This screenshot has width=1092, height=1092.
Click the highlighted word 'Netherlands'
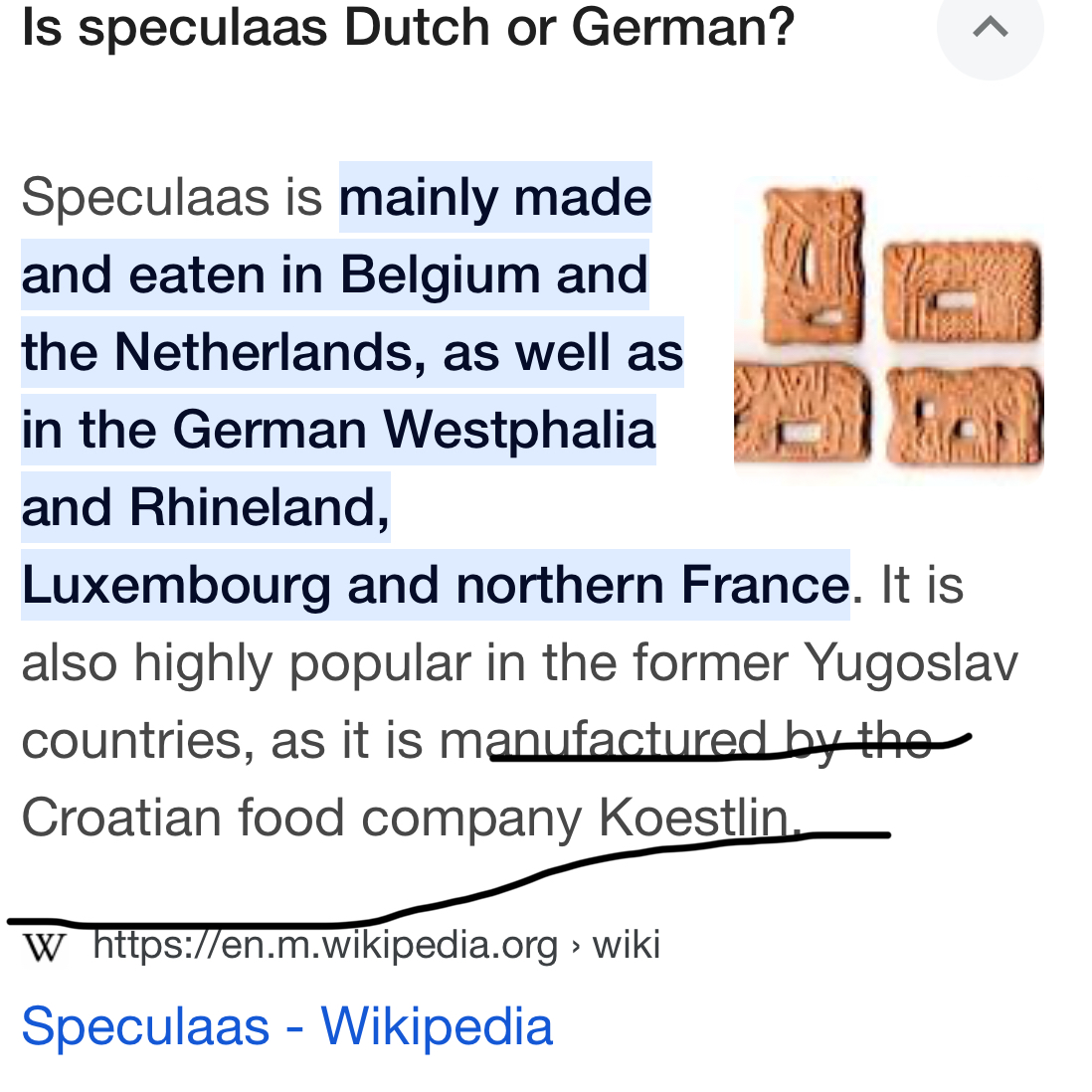pos(271,352)
